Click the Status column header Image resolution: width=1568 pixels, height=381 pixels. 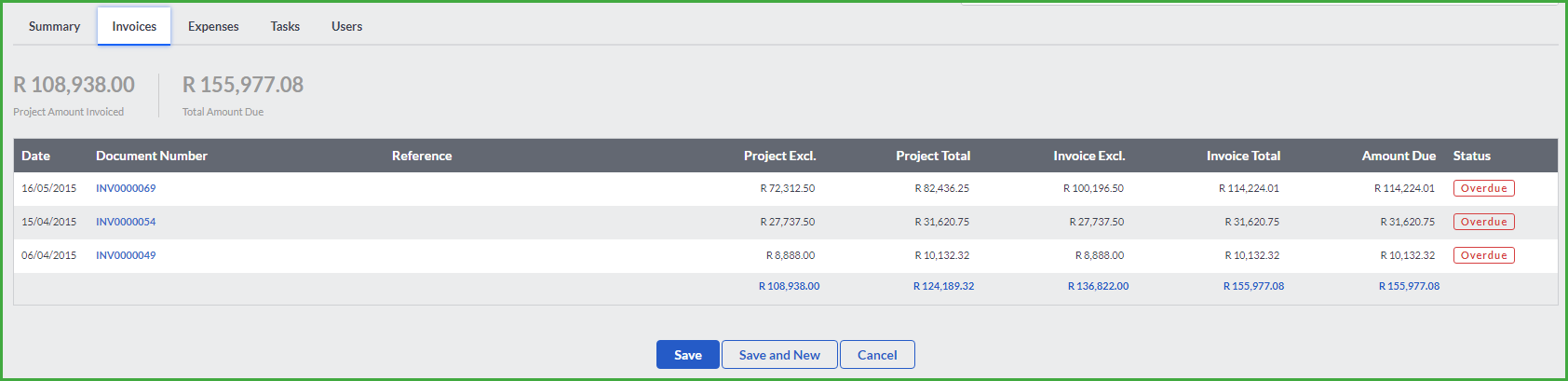(1472, 156)
